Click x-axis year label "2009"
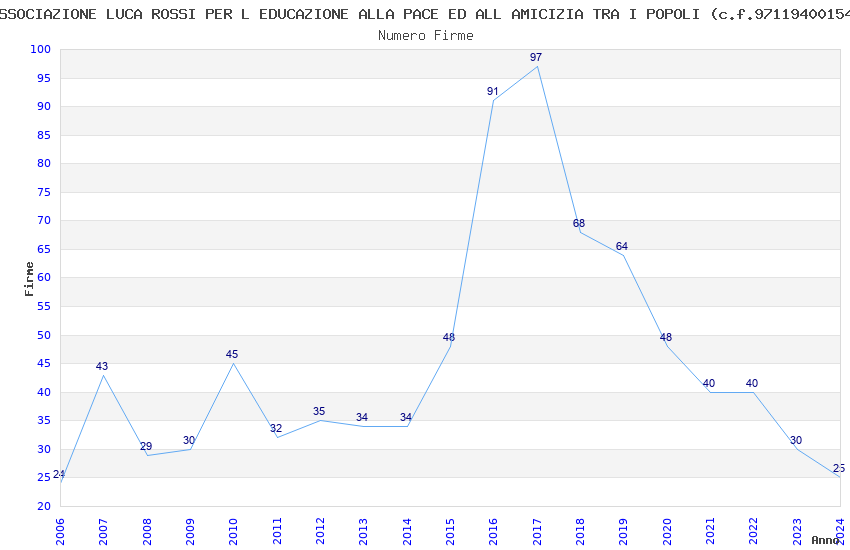The height and width of the screenshot is (550, 850). 190,532
